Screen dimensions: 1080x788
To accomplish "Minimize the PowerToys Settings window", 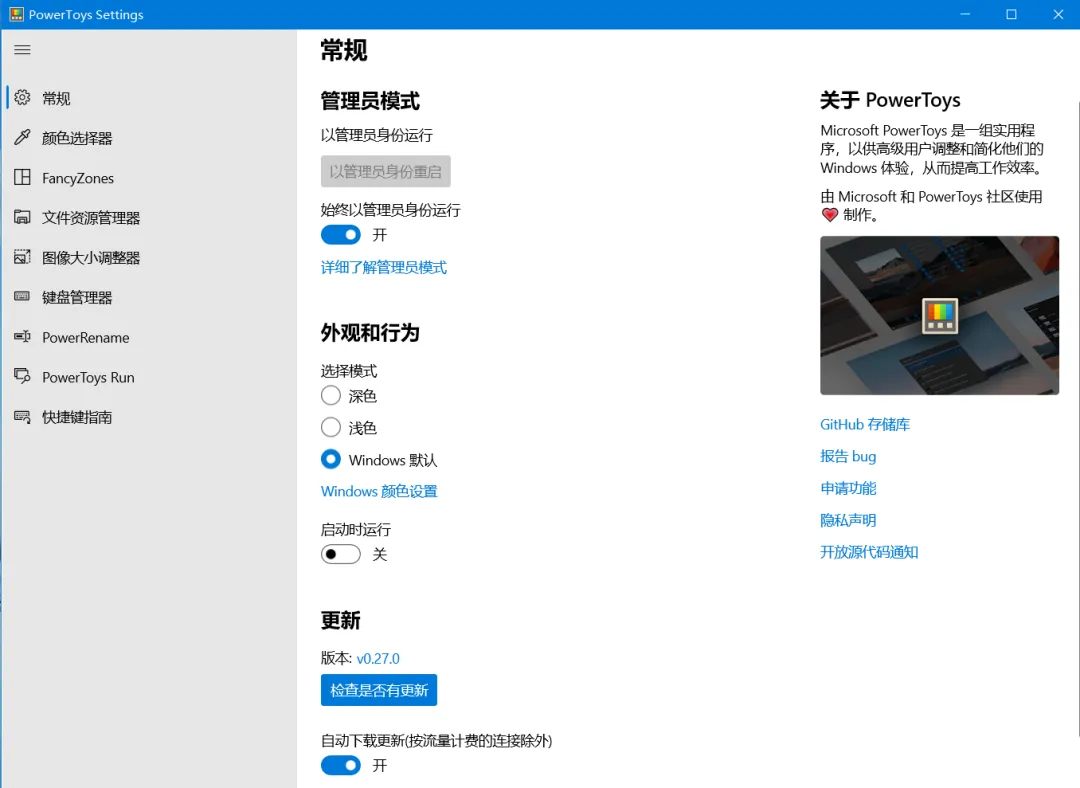I will [x=965, y=14].
